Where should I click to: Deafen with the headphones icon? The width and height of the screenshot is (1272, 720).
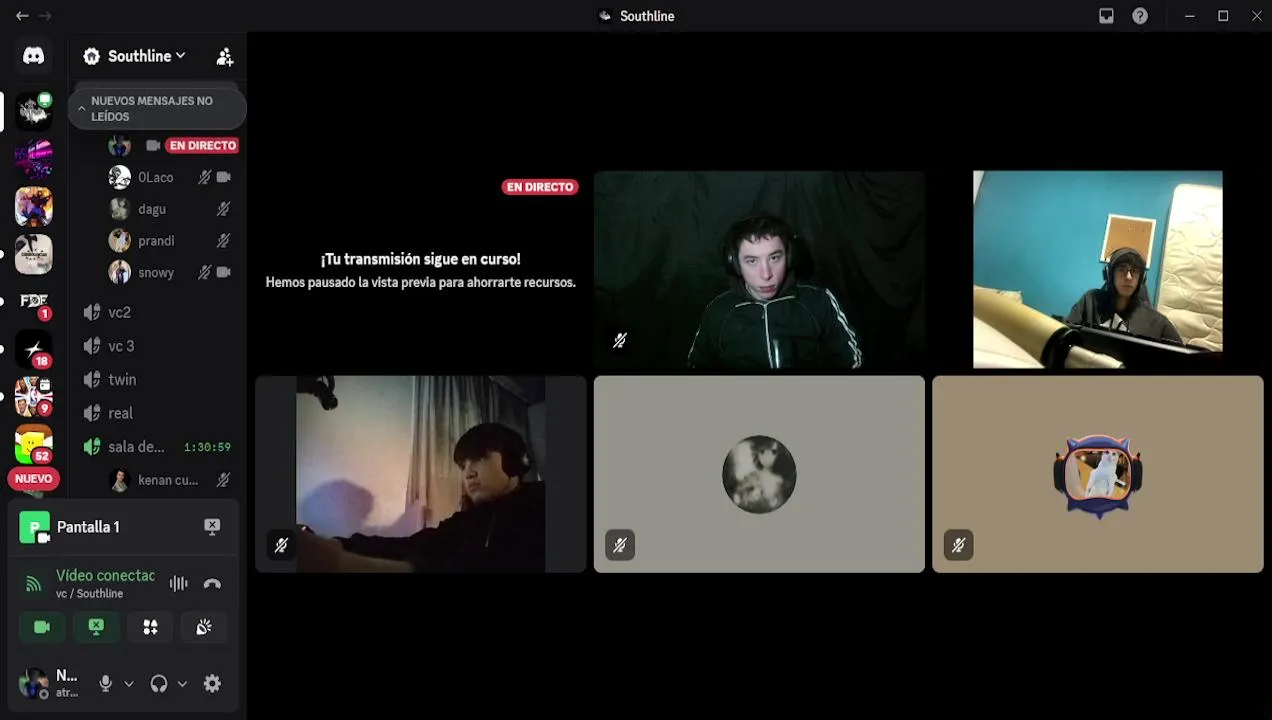click(x=158, y=684)
